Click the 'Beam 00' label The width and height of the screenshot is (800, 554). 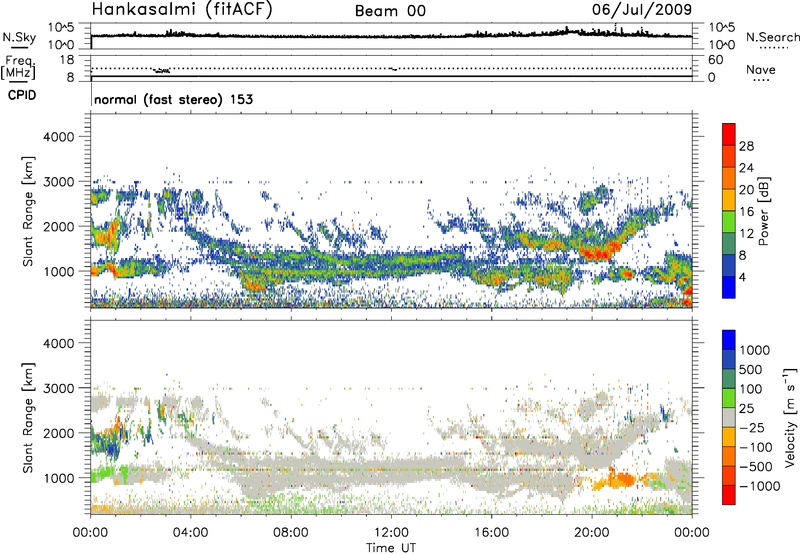[390, 11]
